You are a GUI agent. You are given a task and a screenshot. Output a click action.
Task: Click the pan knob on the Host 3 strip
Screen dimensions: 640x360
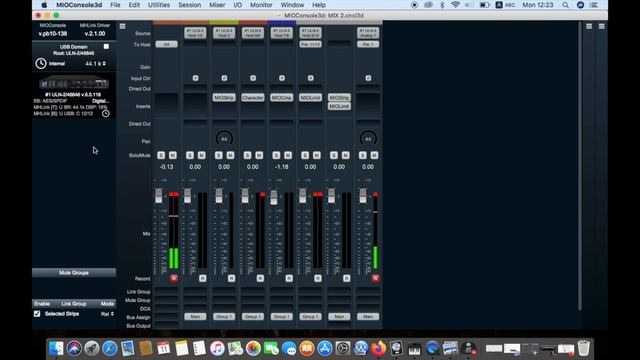pyautogui.click(x=224, y=138)
